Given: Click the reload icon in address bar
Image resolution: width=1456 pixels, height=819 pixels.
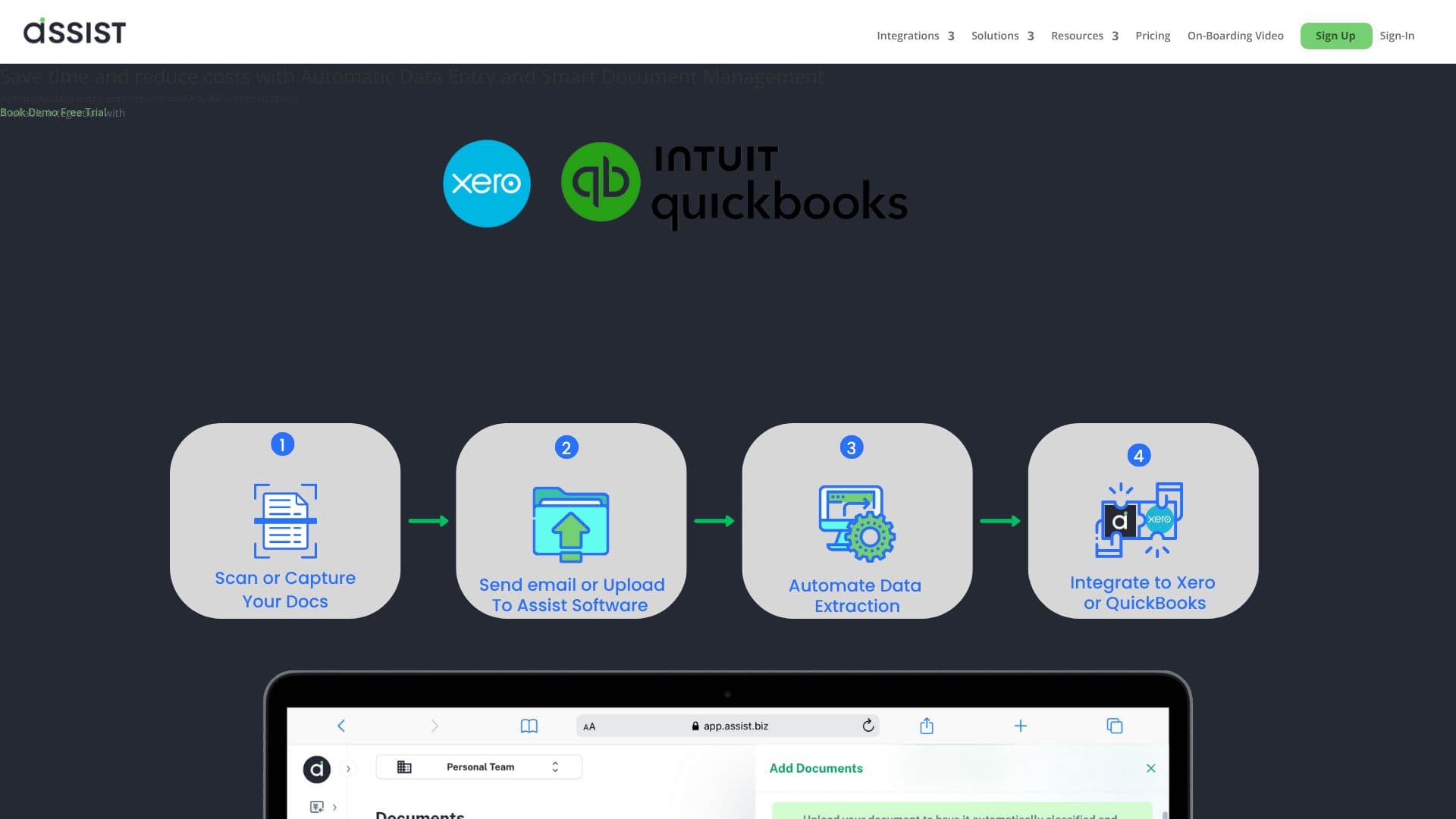Looking at the screenshot, I should (868, 726).
